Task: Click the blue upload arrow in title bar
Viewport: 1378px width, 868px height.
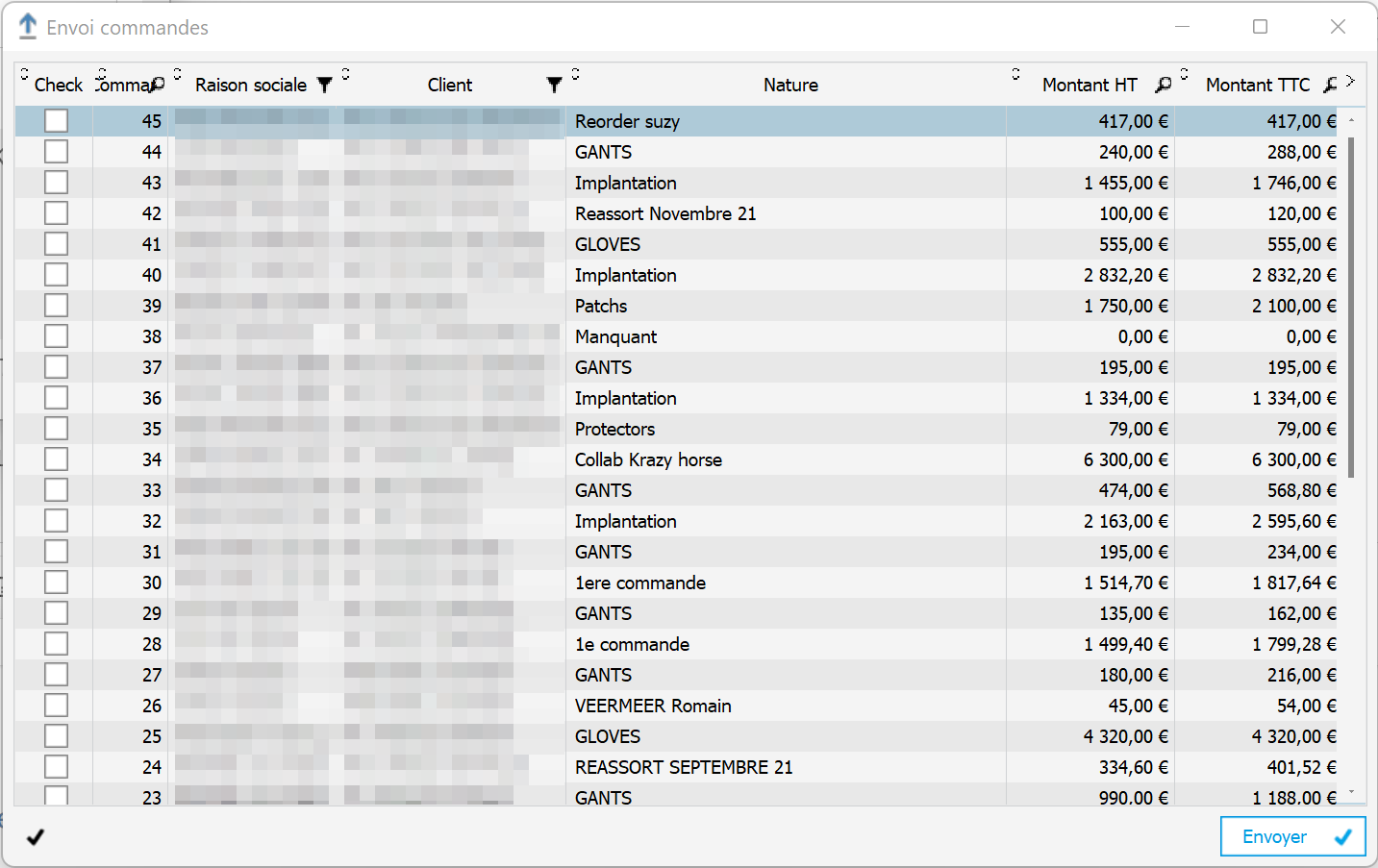Action: (28, 27)
